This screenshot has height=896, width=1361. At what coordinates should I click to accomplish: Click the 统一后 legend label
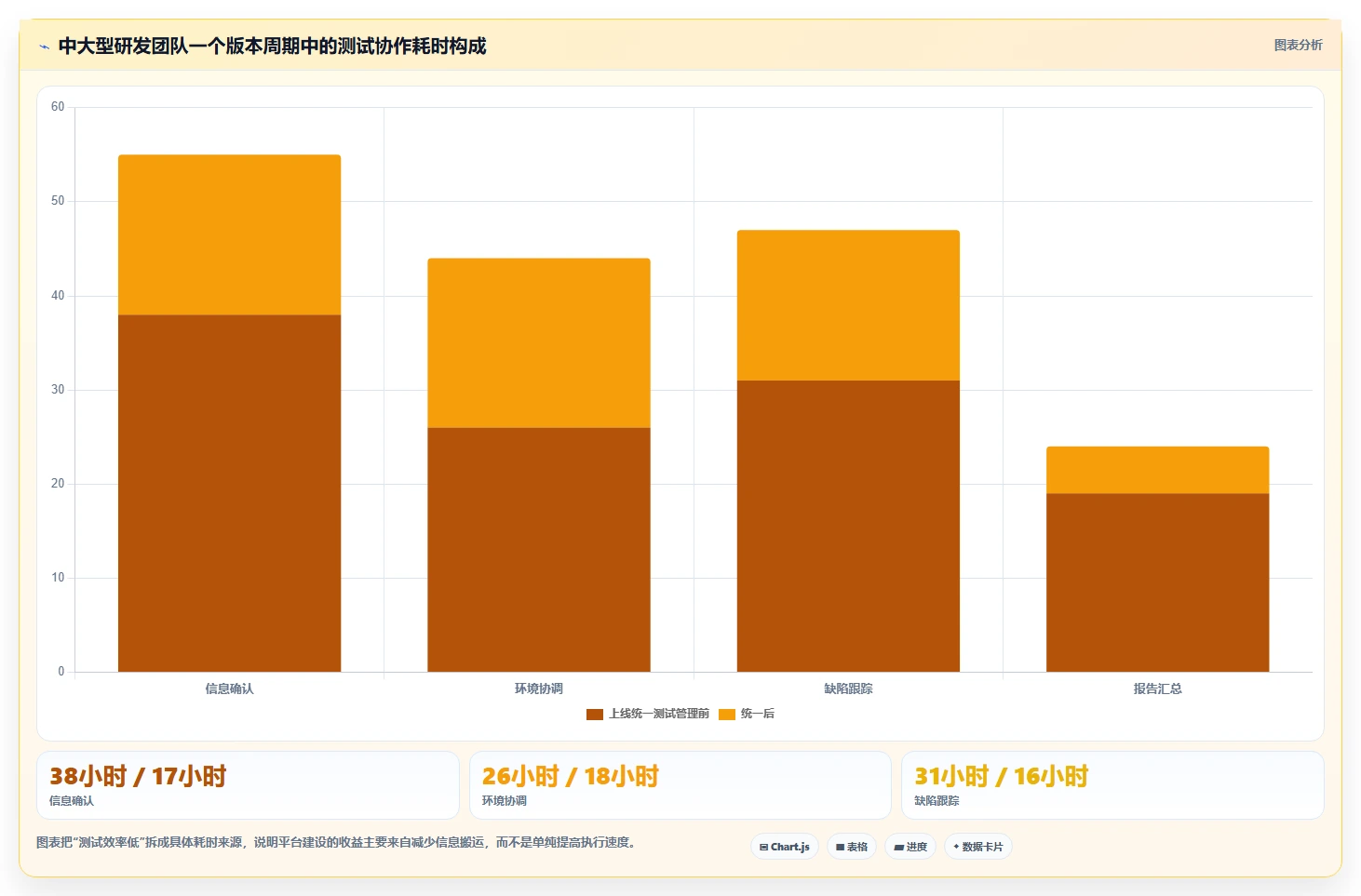758,714
